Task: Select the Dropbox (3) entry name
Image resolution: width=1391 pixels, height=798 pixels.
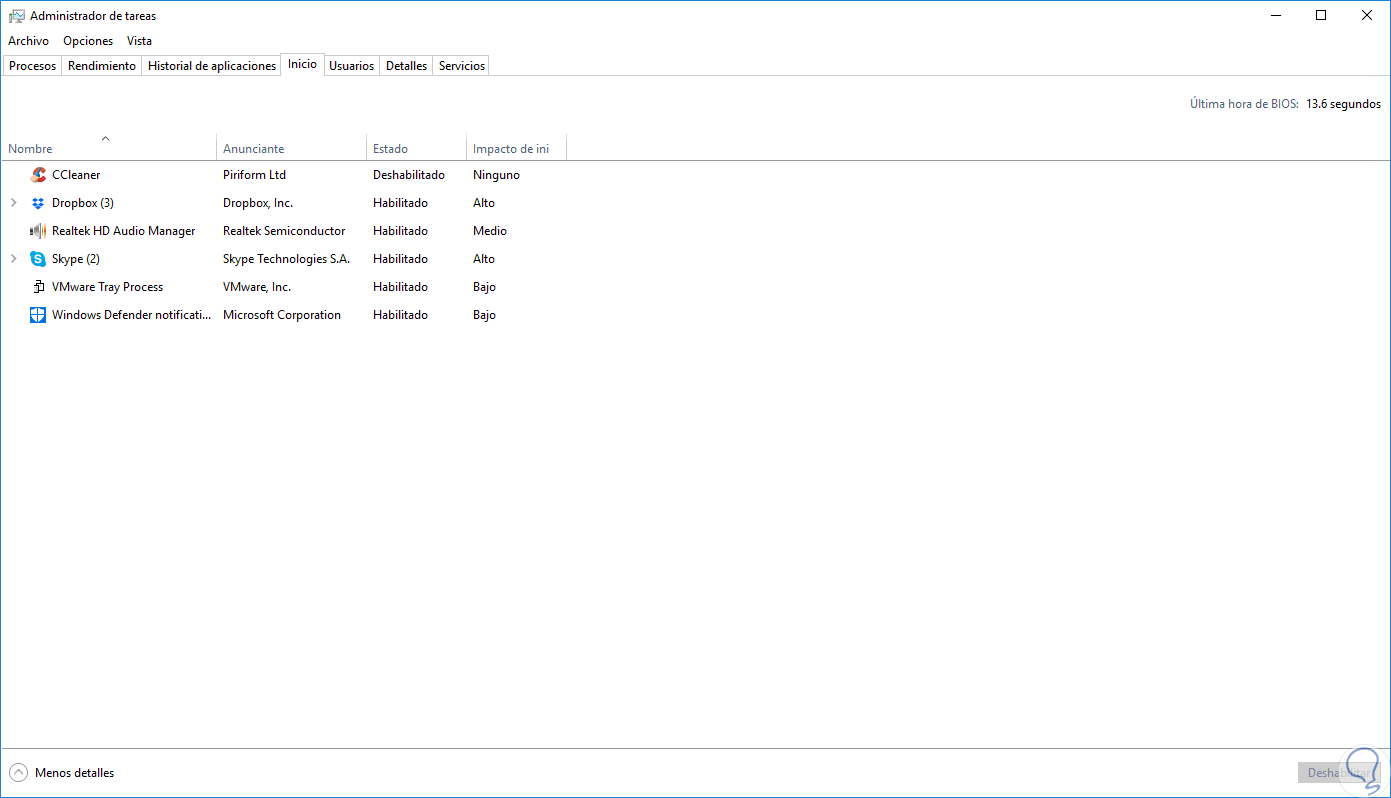Action: click(83, 203)
